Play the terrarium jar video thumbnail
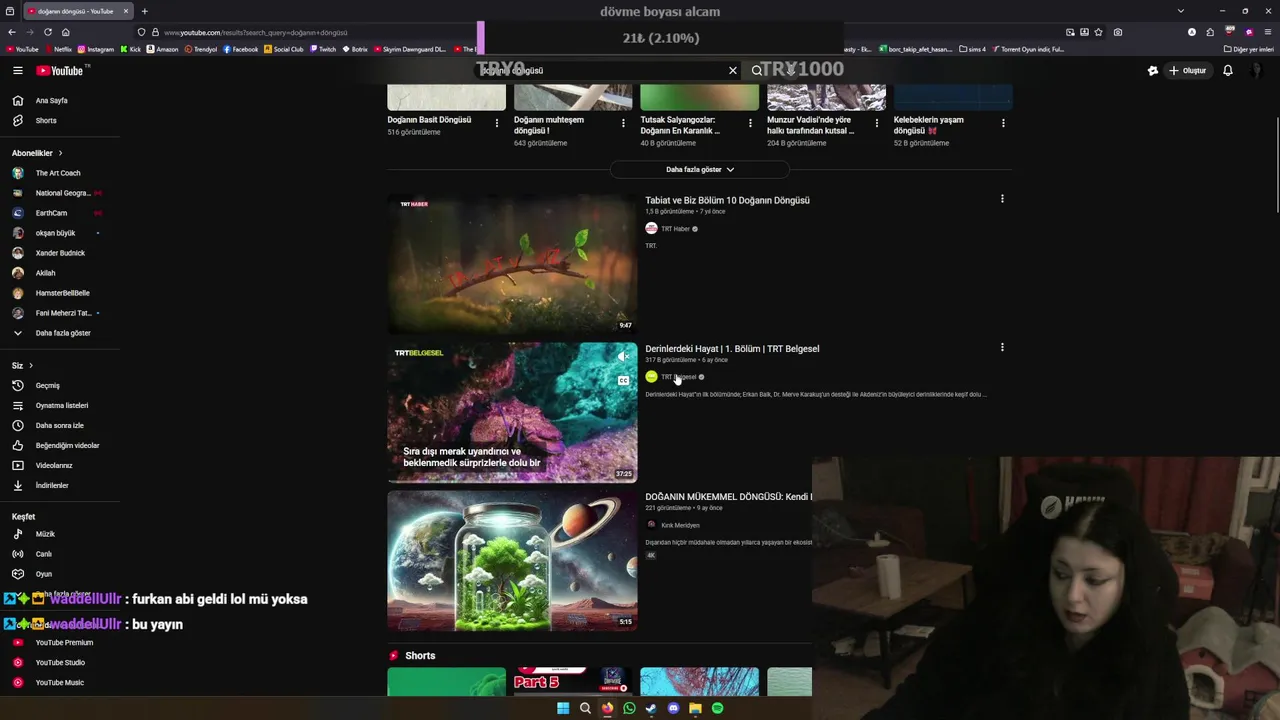The image size is (1280, 720). [512, 560]
